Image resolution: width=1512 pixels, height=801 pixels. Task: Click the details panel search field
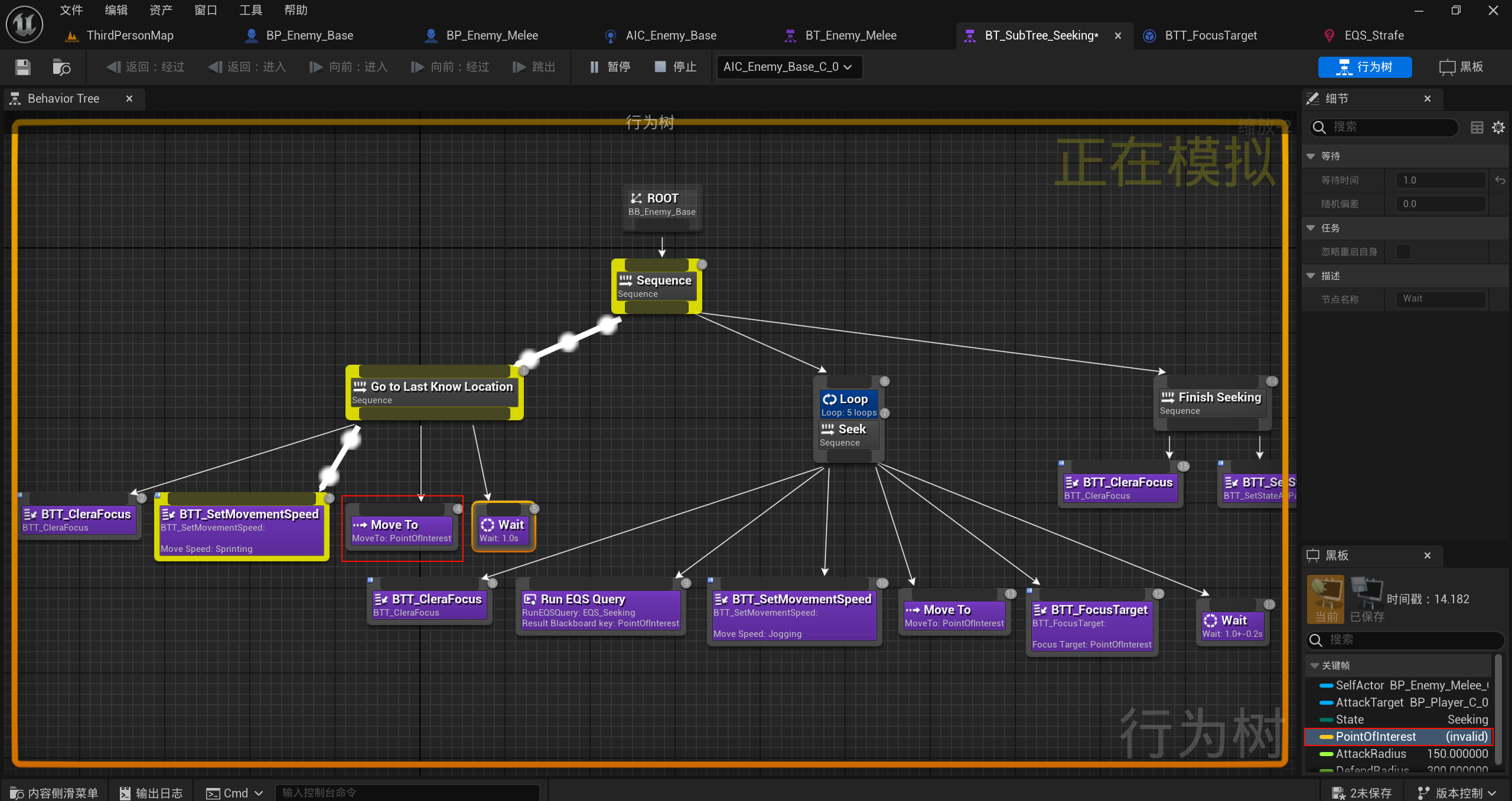tap(1388, 127)
